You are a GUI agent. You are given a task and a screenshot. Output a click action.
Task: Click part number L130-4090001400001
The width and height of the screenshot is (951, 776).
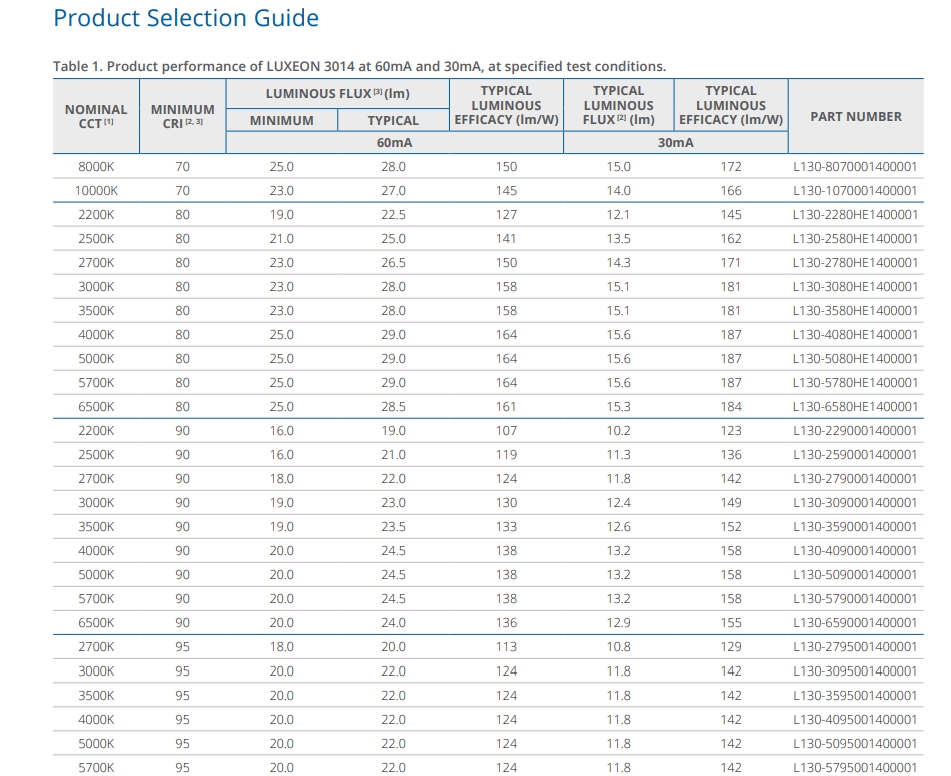click(x=855, y=551)
